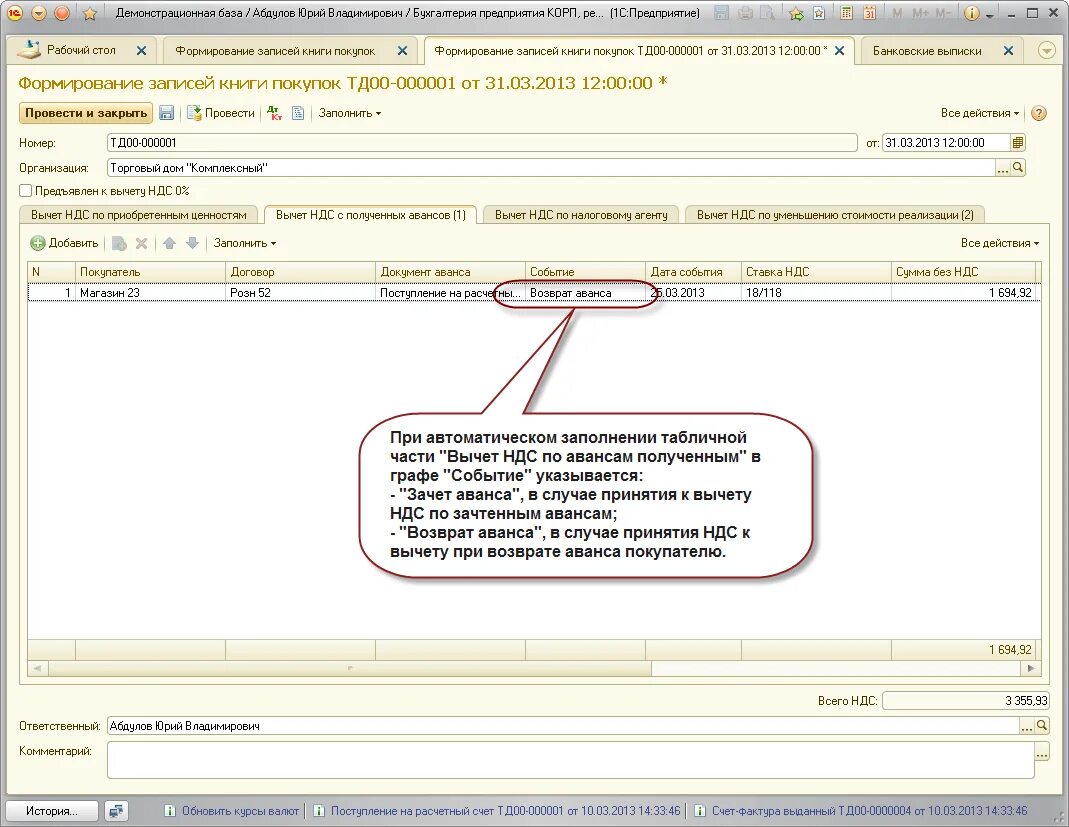
Task: Click the M+ memory button
Action: [920, 13]
